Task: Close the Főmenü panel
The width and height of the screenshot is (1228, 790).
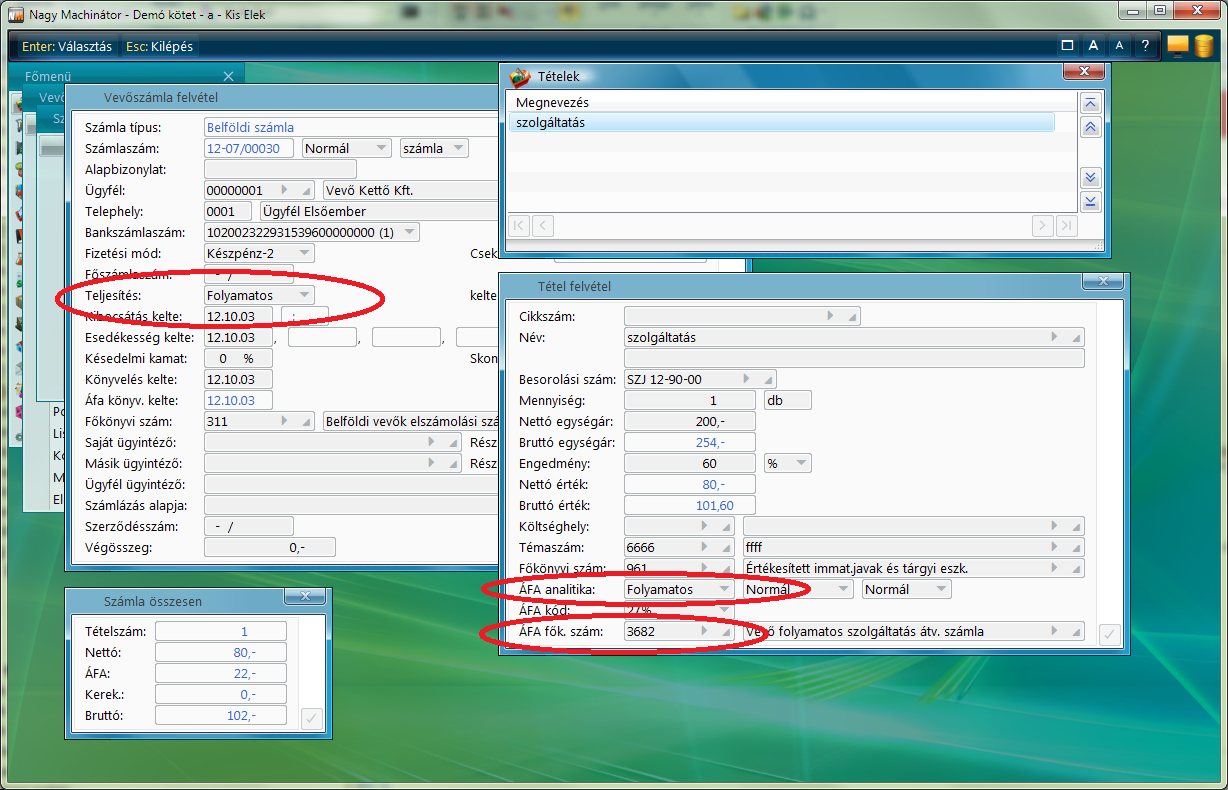Action: pos(229,76)
